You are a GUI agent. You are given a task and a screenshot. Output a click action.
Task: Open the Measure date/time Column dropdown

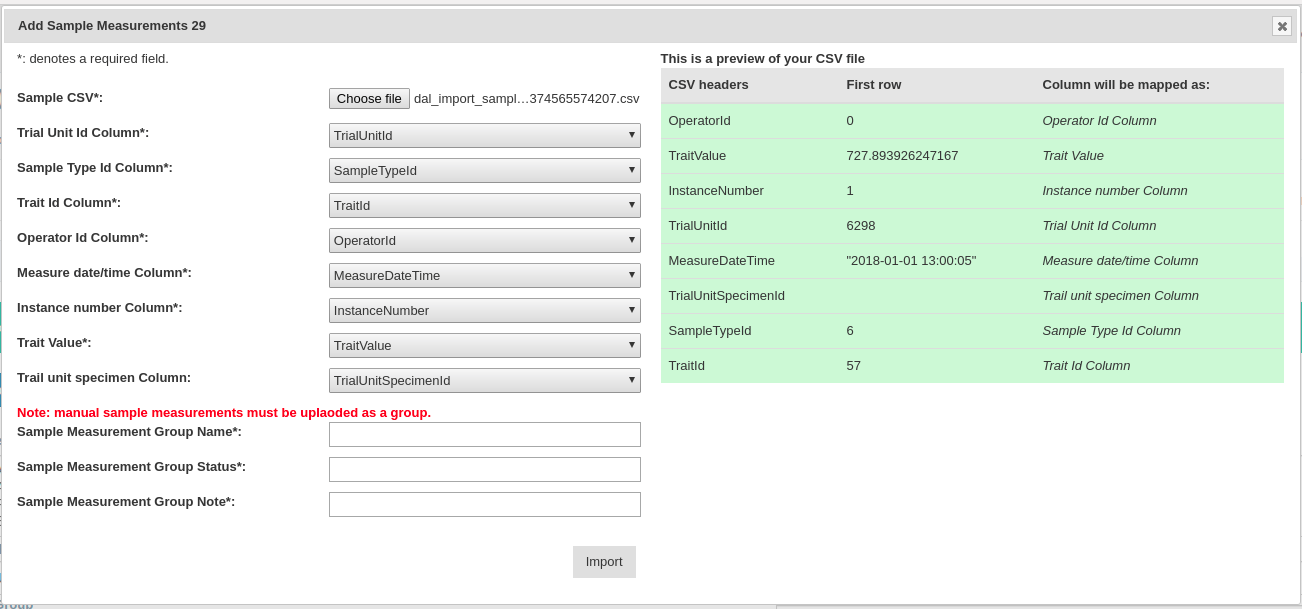click(484, 275)
